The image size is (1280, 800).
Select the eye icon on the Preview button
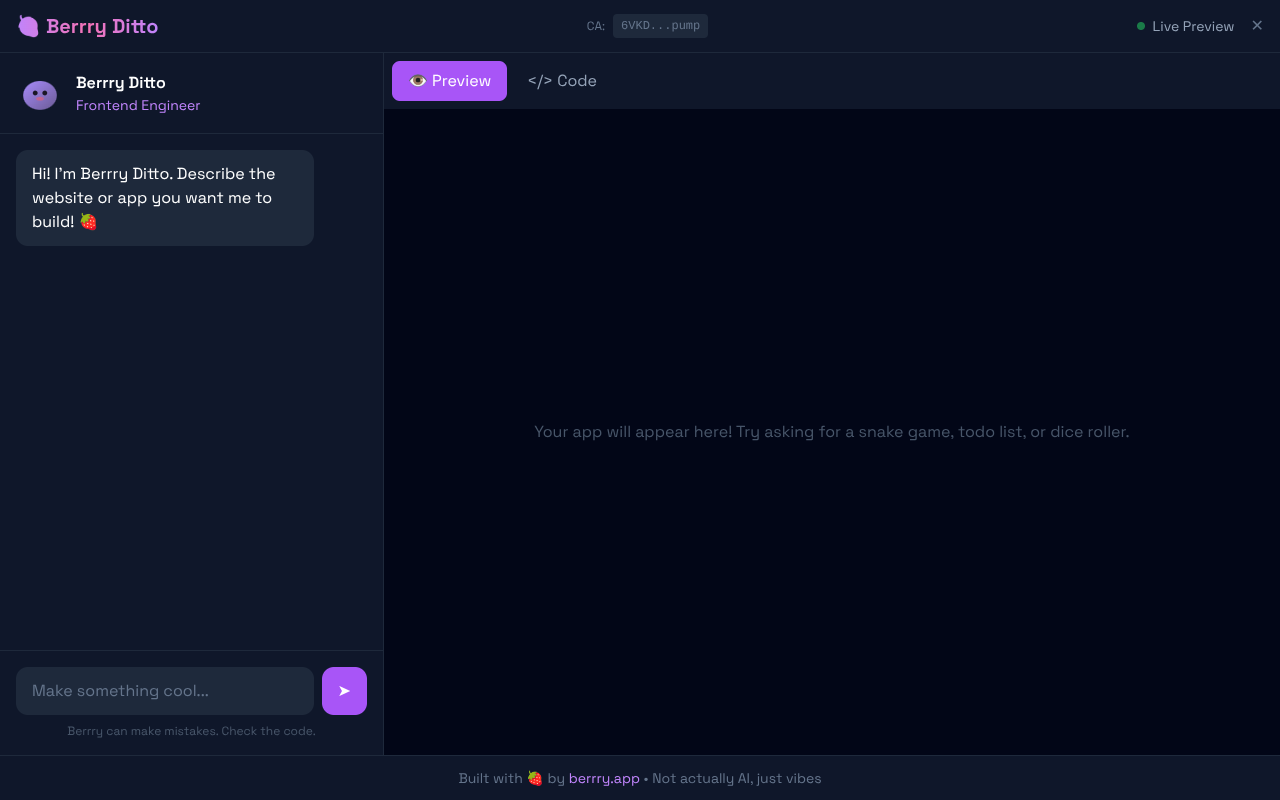[418, 80]
